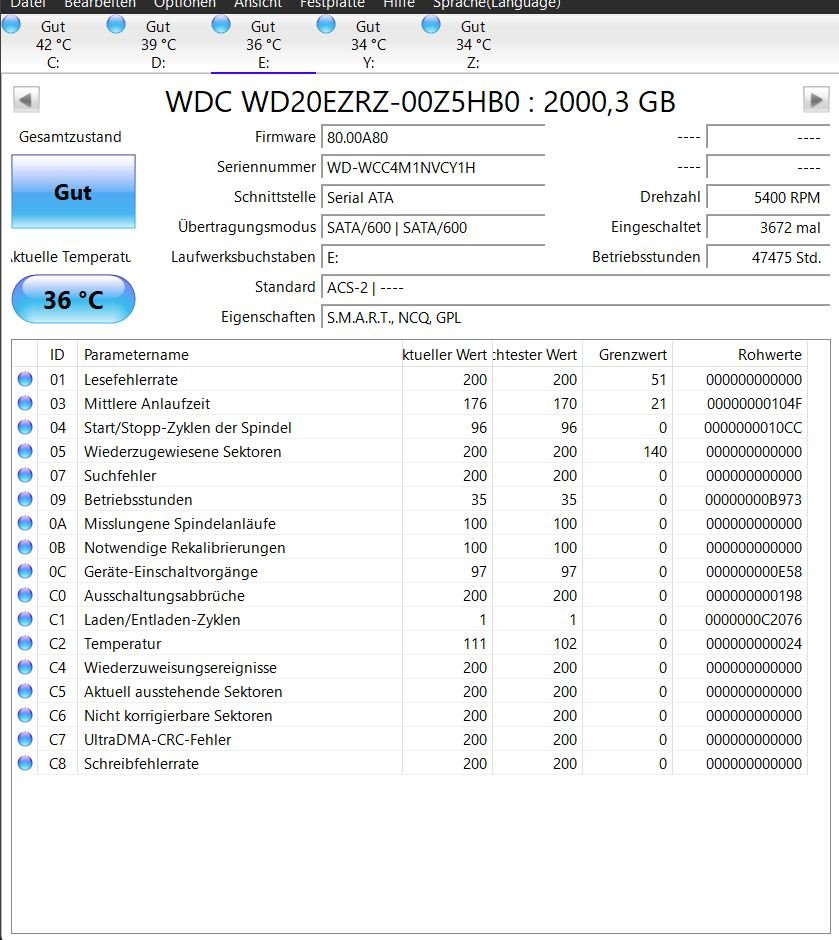839x940 pixels.
Task: Open the Bearbeiten menu
Action: pyautogui.click(x=100, y=4)
